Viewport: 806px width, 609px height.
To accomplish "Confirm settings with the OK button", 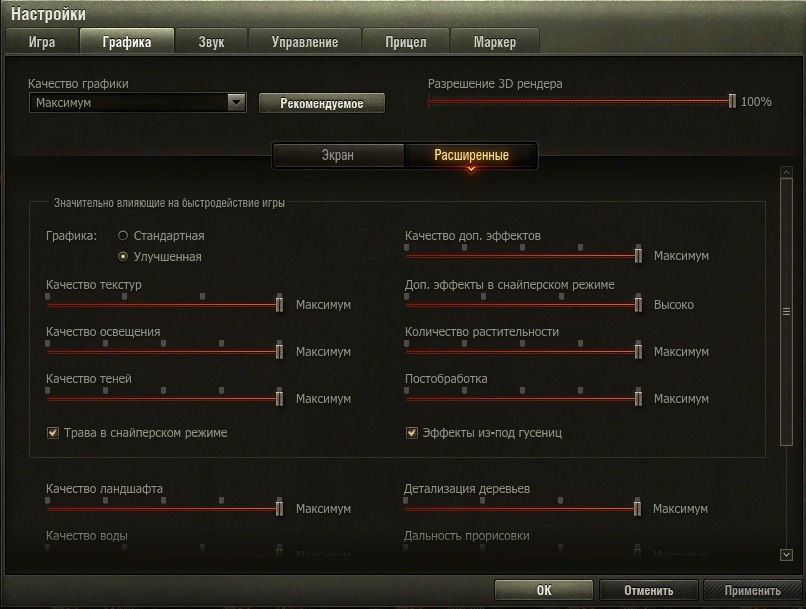I will coord(544,590).
